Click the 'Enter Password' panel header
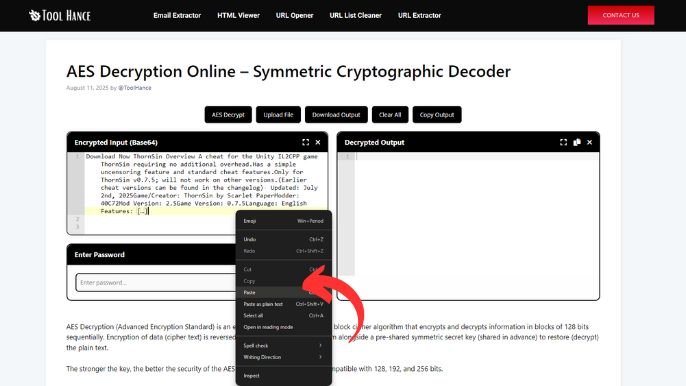Screen dimensions: 686x386 pyautogui.click(x=151, y=255)
